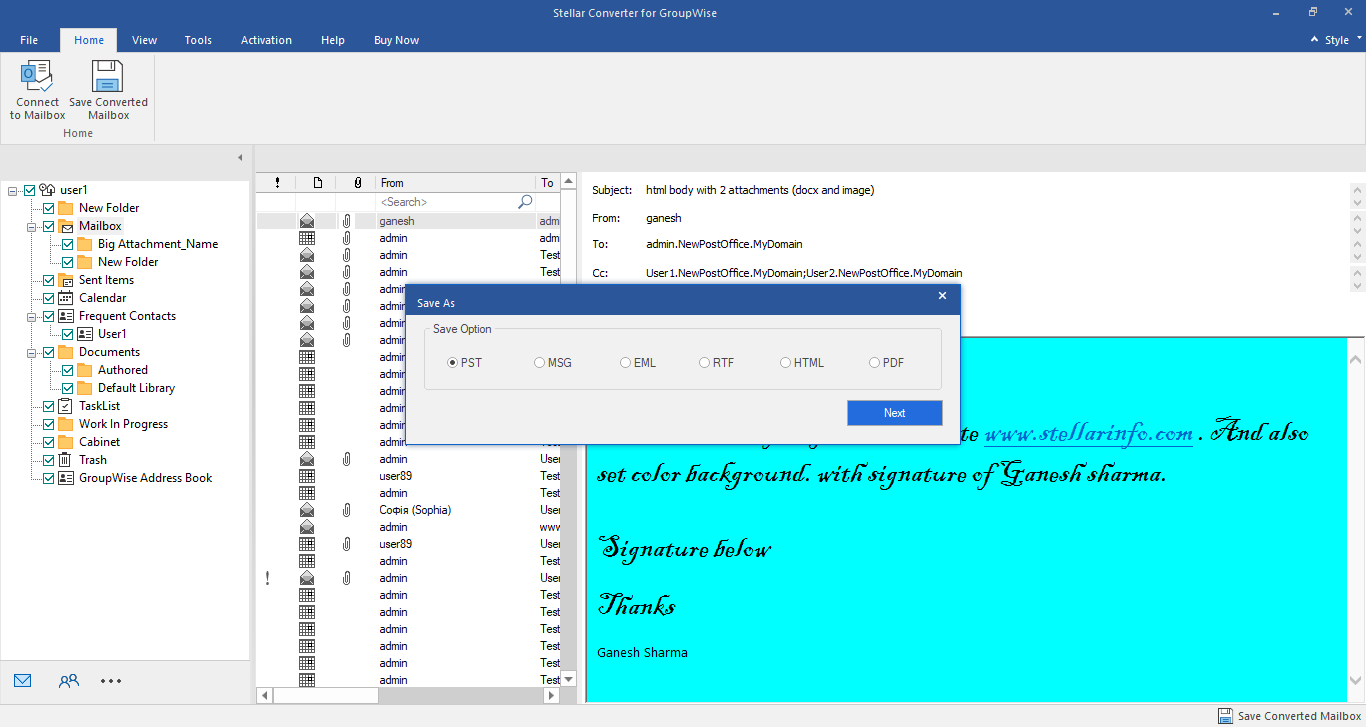Click the user1 root mailbox icon
The image size is (1366, 727).
click(47, 190)
